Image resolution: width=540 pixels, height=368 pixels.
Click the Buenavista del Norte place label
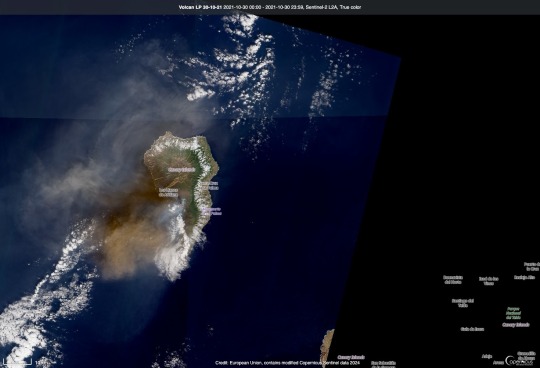pyautogui.click(x=453, y=280)
